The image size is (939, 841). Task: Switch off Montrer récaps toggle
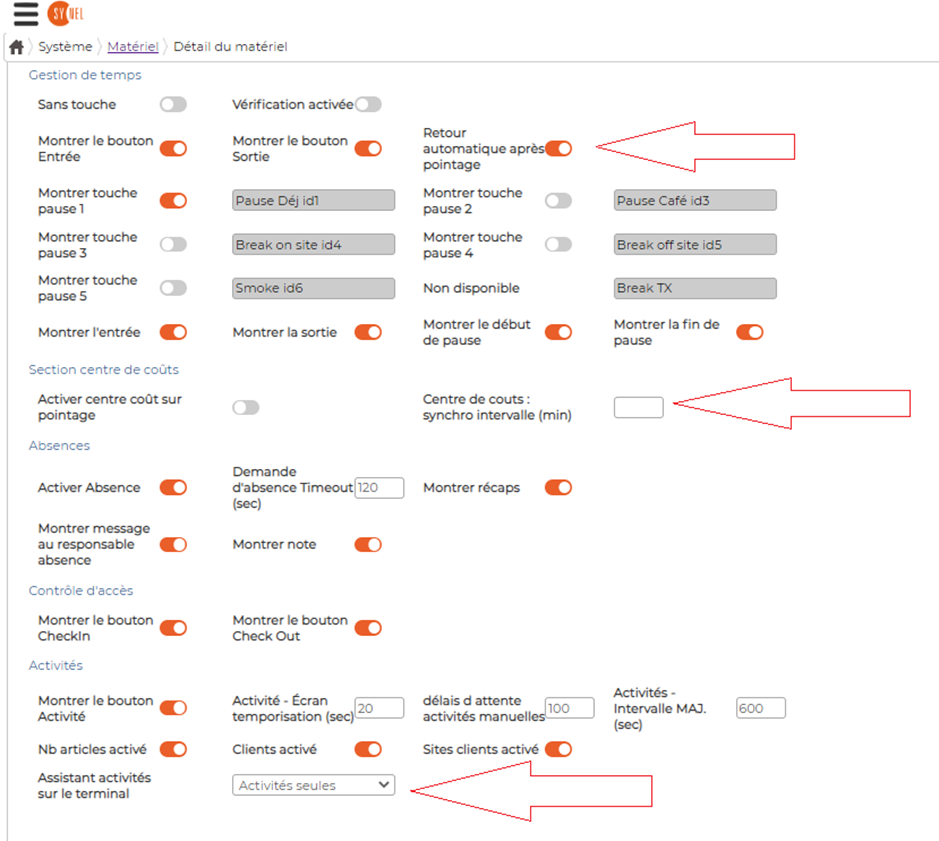coord(559,487)
